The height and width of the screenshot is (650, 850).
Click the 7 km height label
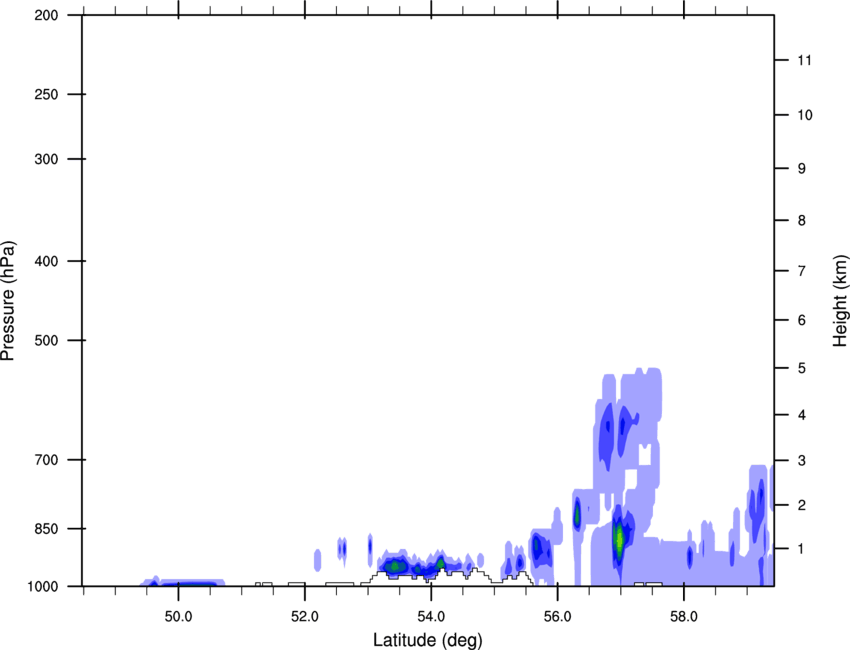click(802, 271)
